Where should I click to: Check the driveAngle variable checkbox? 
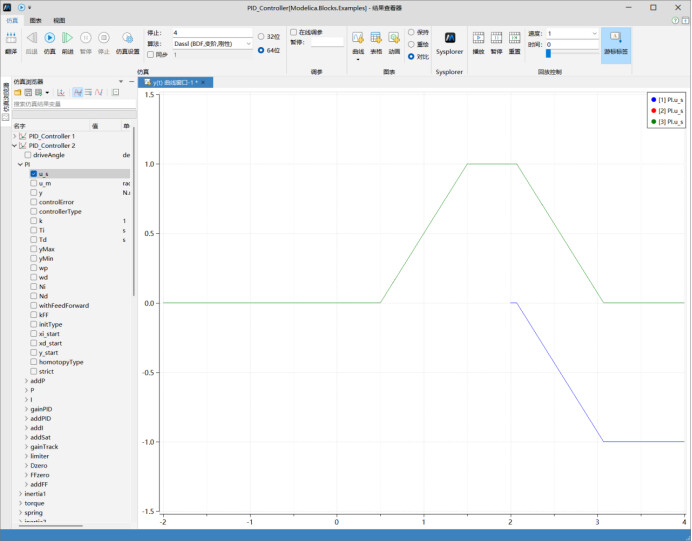[x=28, y=155]
